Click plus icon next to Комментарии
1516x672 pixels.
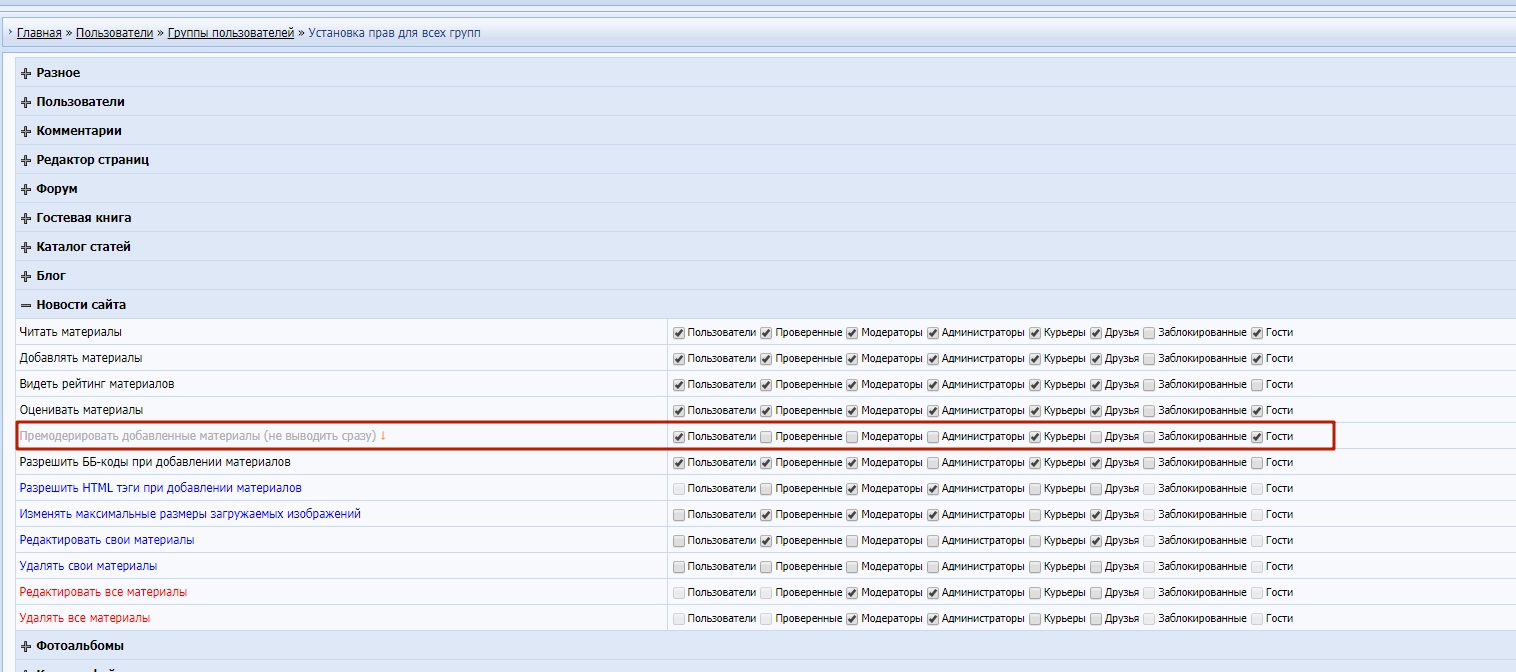26,131
